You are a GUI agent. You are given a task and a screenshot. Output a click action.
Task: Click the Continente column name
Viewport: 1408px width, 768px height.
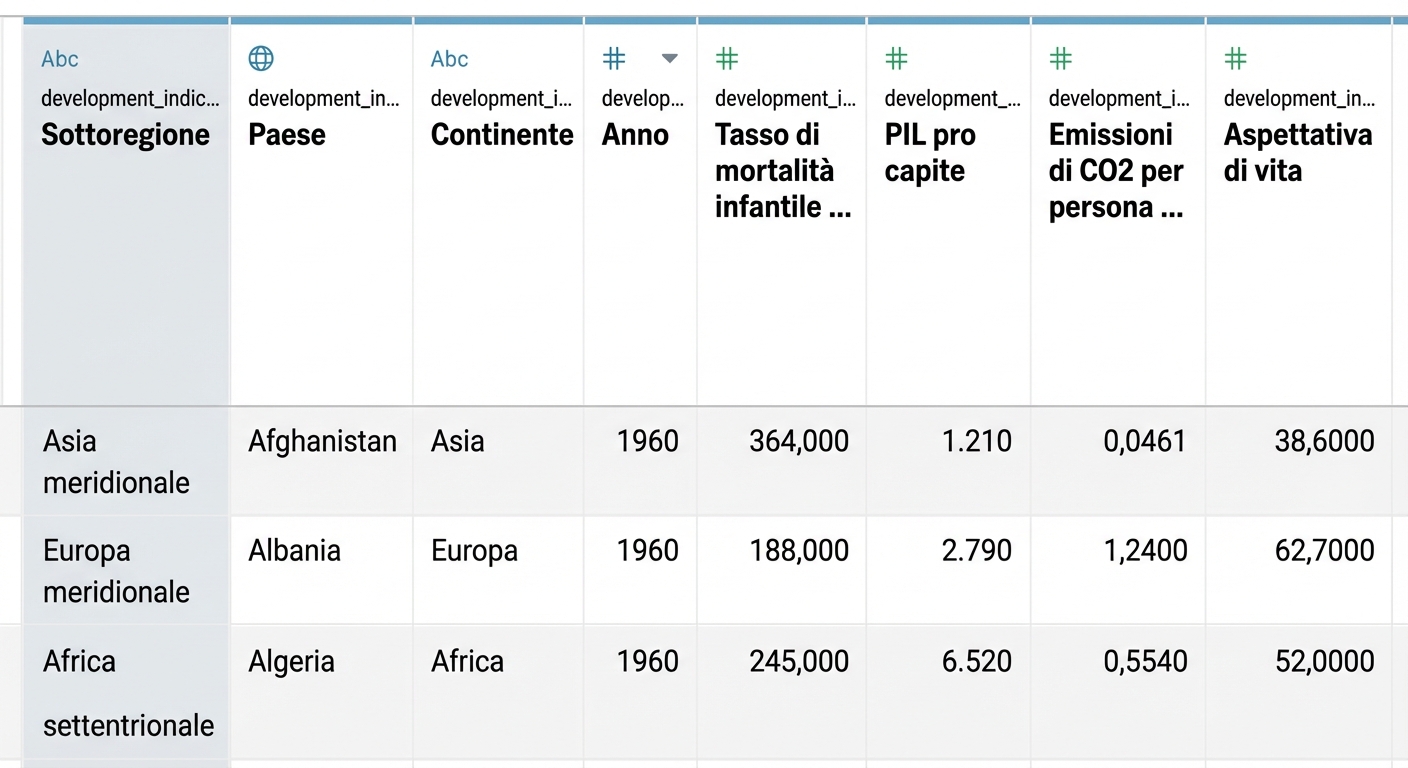pyautogui.click(x=502, y=135)
